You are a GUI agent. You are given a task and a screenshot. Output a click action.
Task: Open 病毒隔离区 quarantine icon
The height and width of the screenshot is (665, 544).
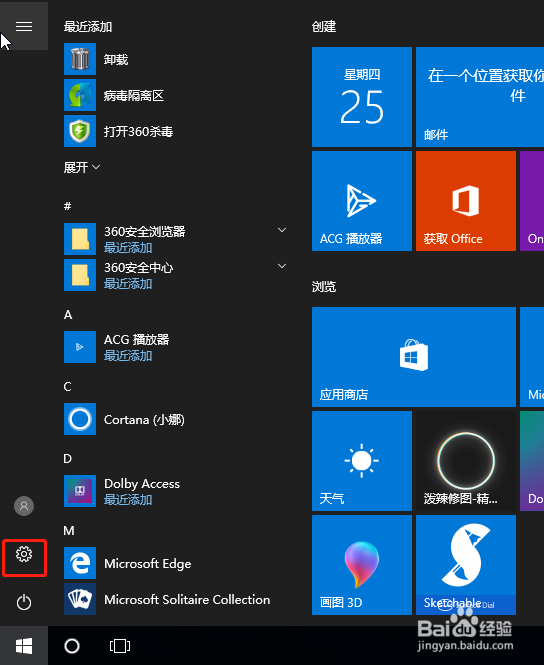[x=80, y=95]
